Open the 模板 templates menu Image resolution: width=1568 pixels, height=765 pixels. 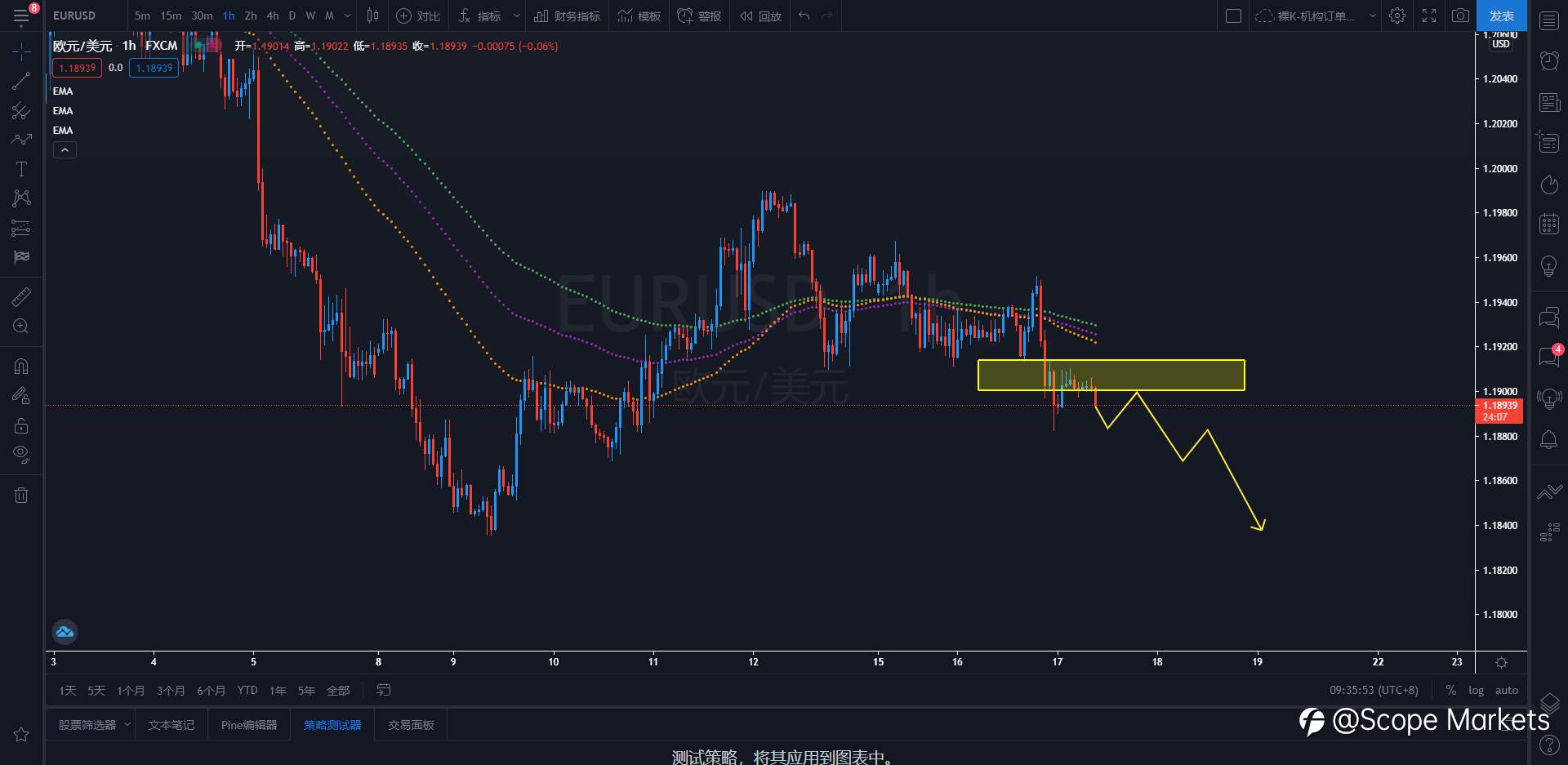[x=639, y=16]
